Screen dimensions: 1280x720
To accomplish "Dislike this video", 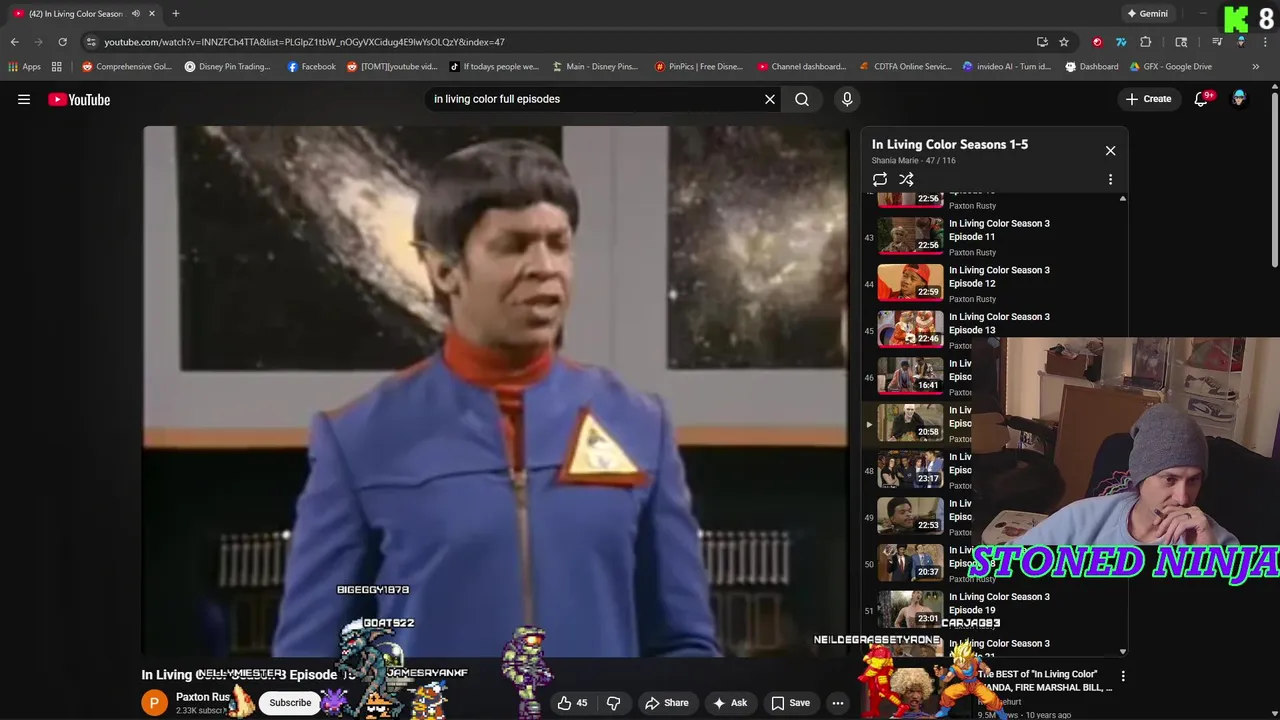I will tap(613, 703).
